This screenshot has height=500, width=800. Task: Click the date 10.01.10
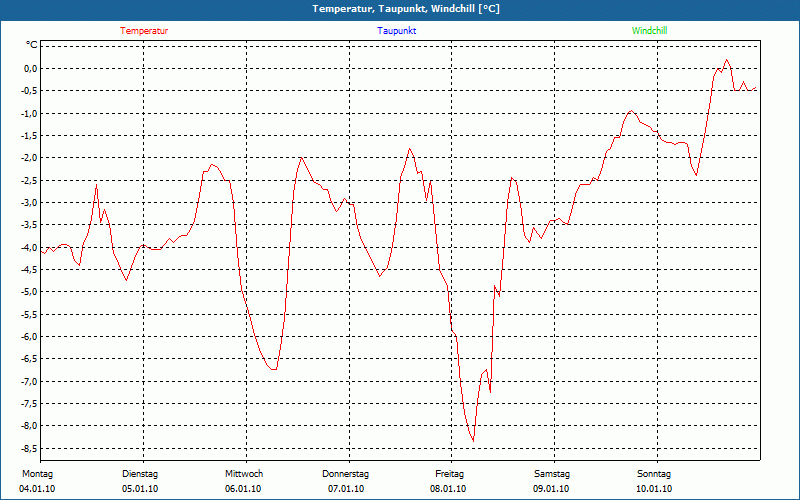coord(654,489)
